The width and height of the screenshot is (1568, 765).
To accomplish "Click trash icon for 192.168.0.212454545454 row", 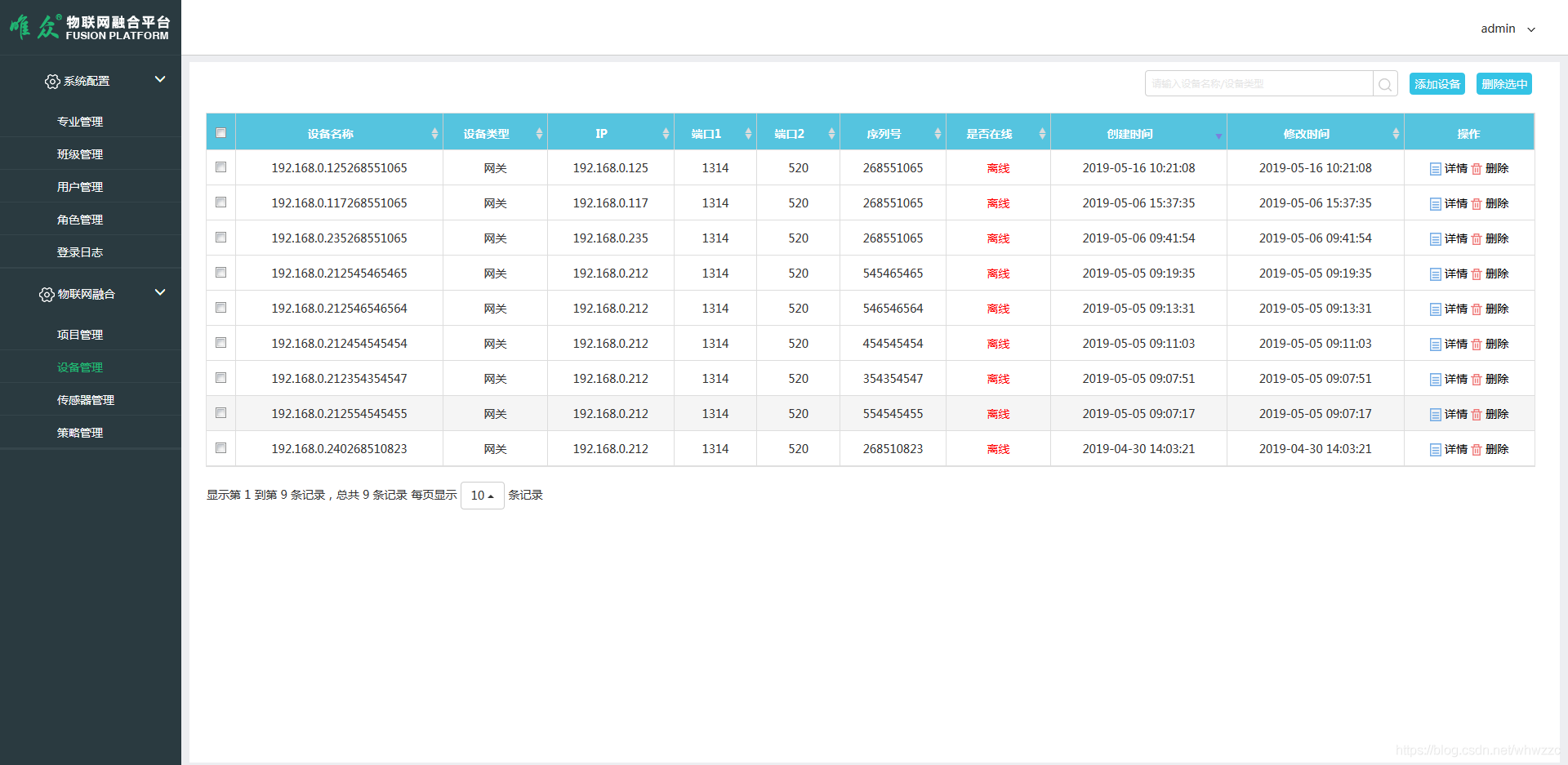I will [1477, 345].
